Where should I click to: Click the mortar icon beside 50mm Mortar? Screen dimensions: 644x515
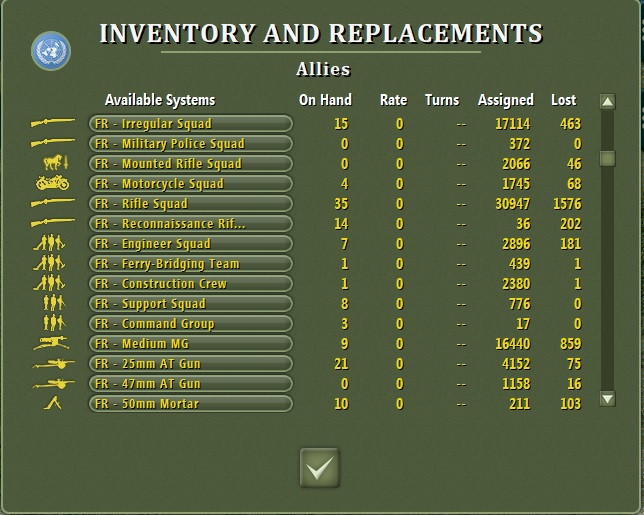coord(53,403)
